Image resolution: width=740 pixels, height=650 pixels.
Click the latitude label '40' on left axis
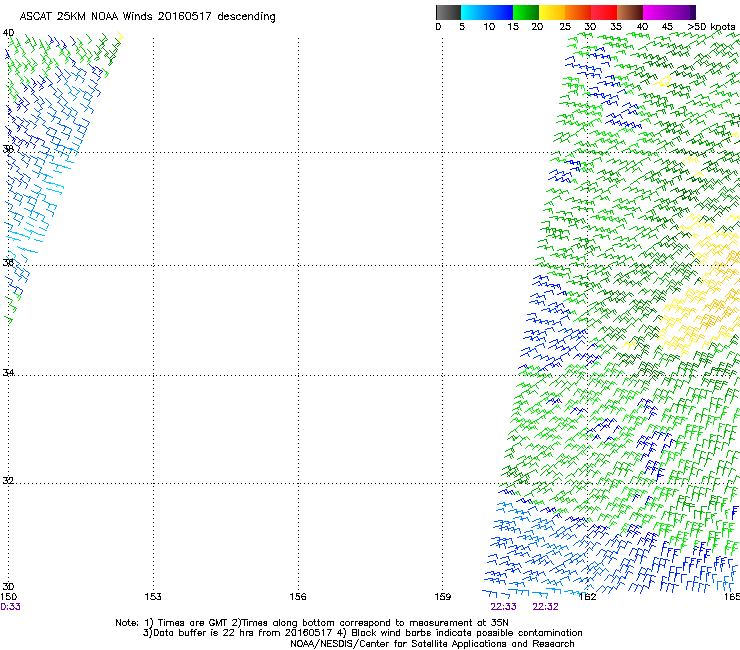8,33
